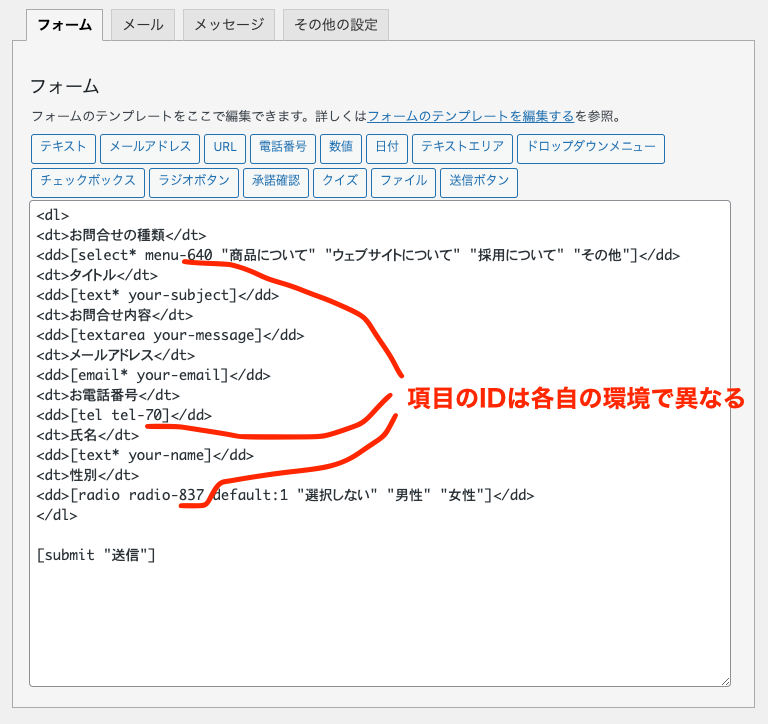Open the メール tab

point(143,24)
